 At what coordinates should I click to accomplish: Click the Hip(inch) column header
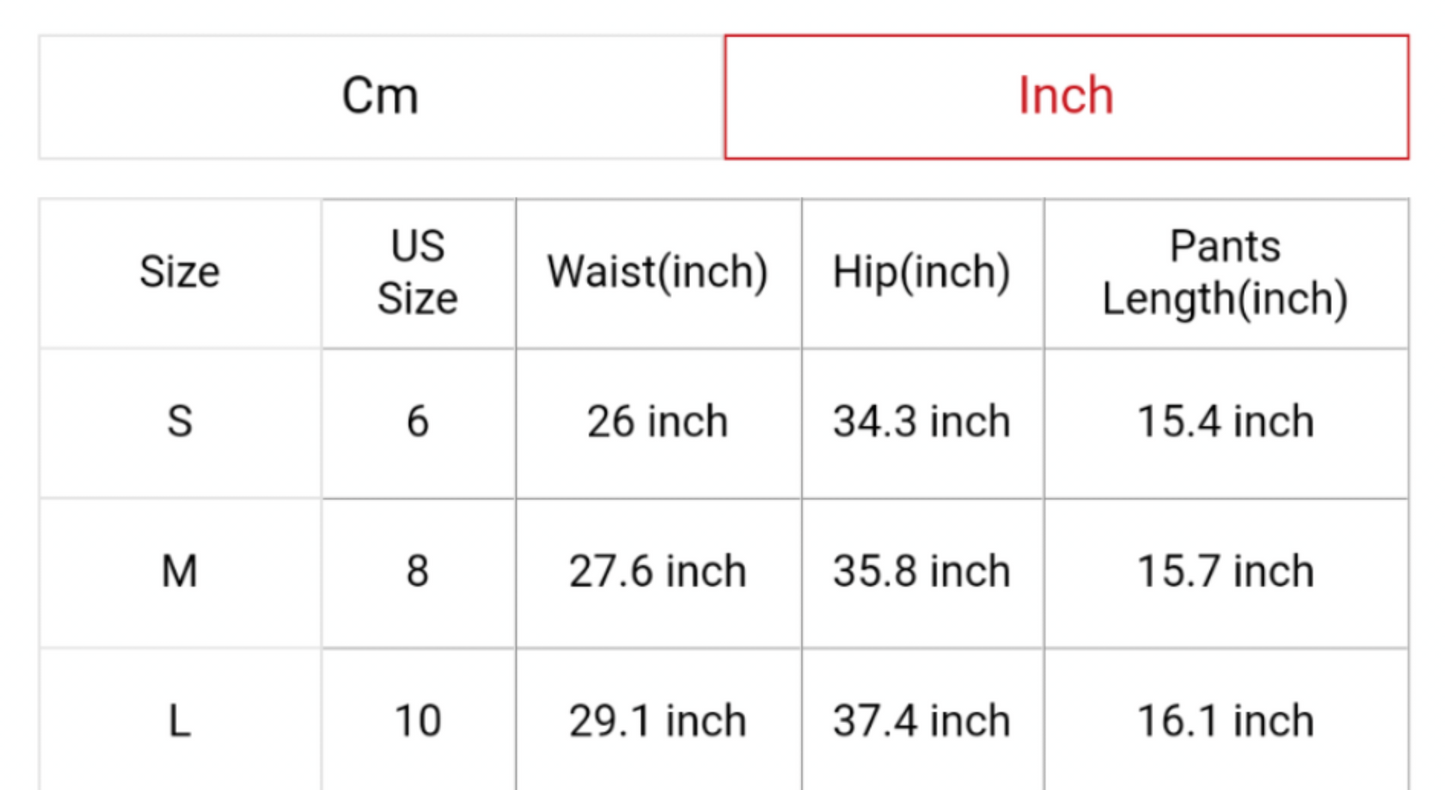[921, 272]
